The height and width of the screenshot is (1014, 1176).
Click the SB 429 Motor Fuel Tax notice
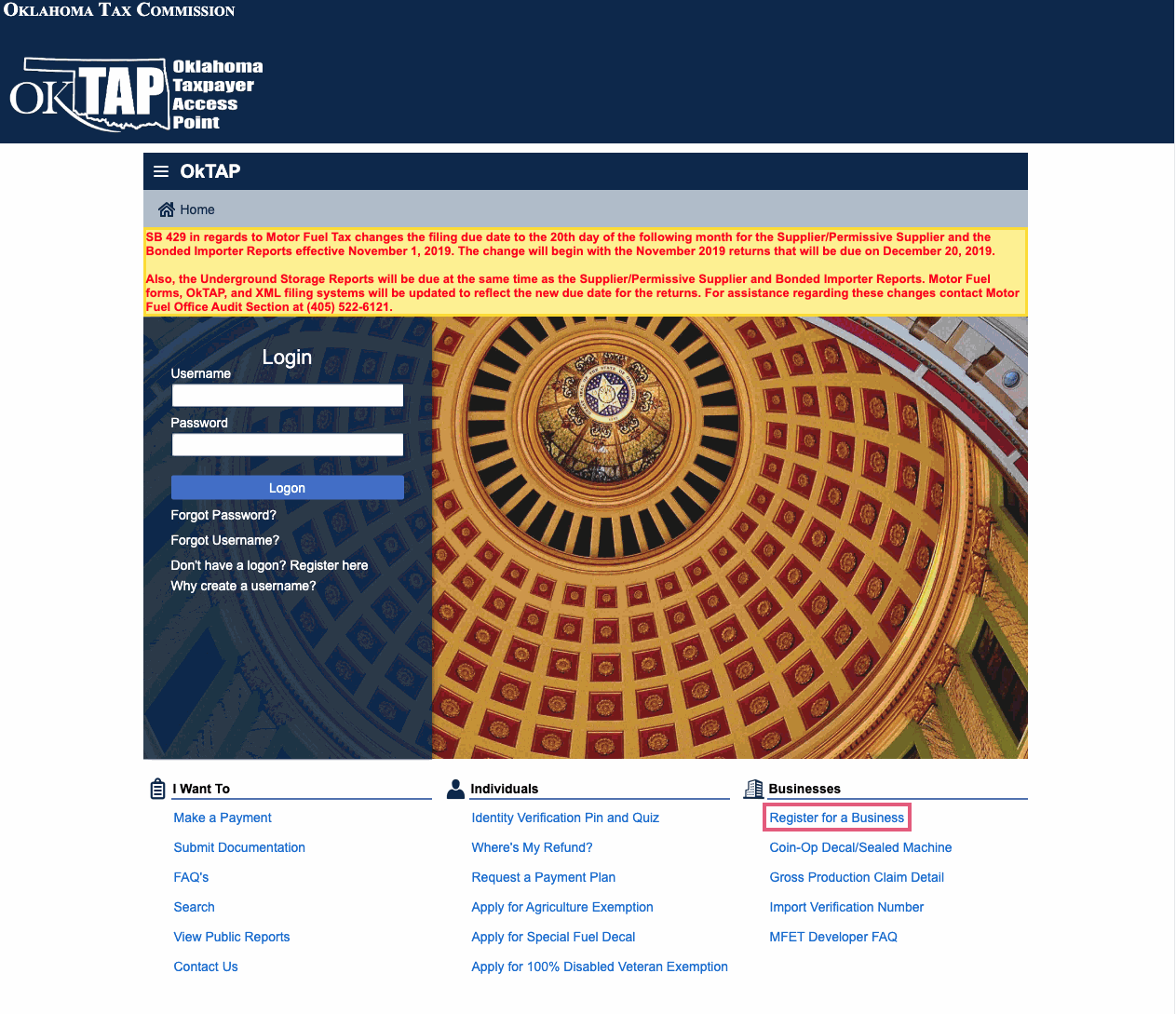tap(586, 272)
